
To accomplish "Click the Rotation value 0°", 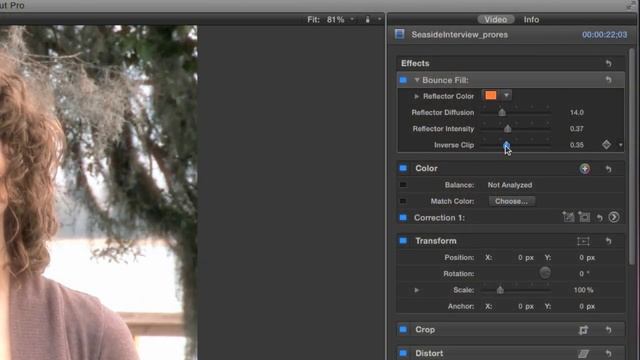I will coord(584,273).
